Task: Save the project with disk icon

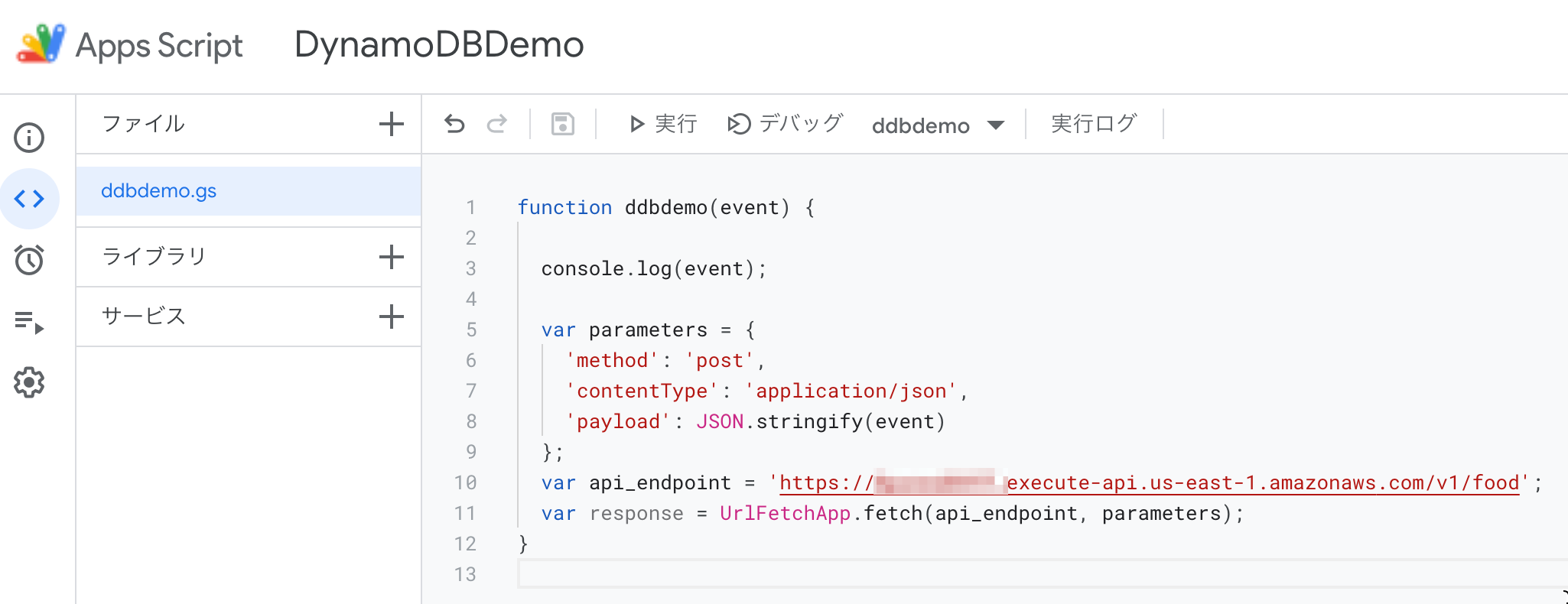Action: coord(563,124)
